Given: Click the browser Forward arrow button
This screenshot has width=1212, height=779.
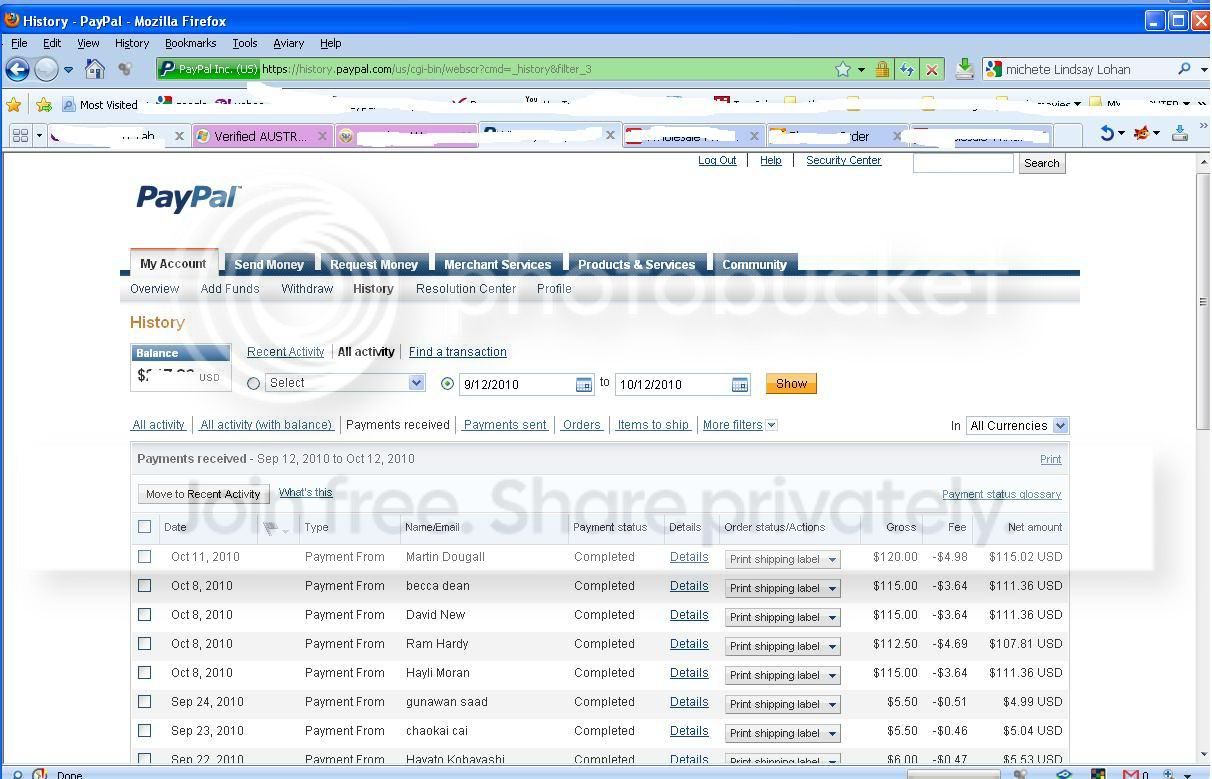Looking at the screenshot, I should click(46, 69).
